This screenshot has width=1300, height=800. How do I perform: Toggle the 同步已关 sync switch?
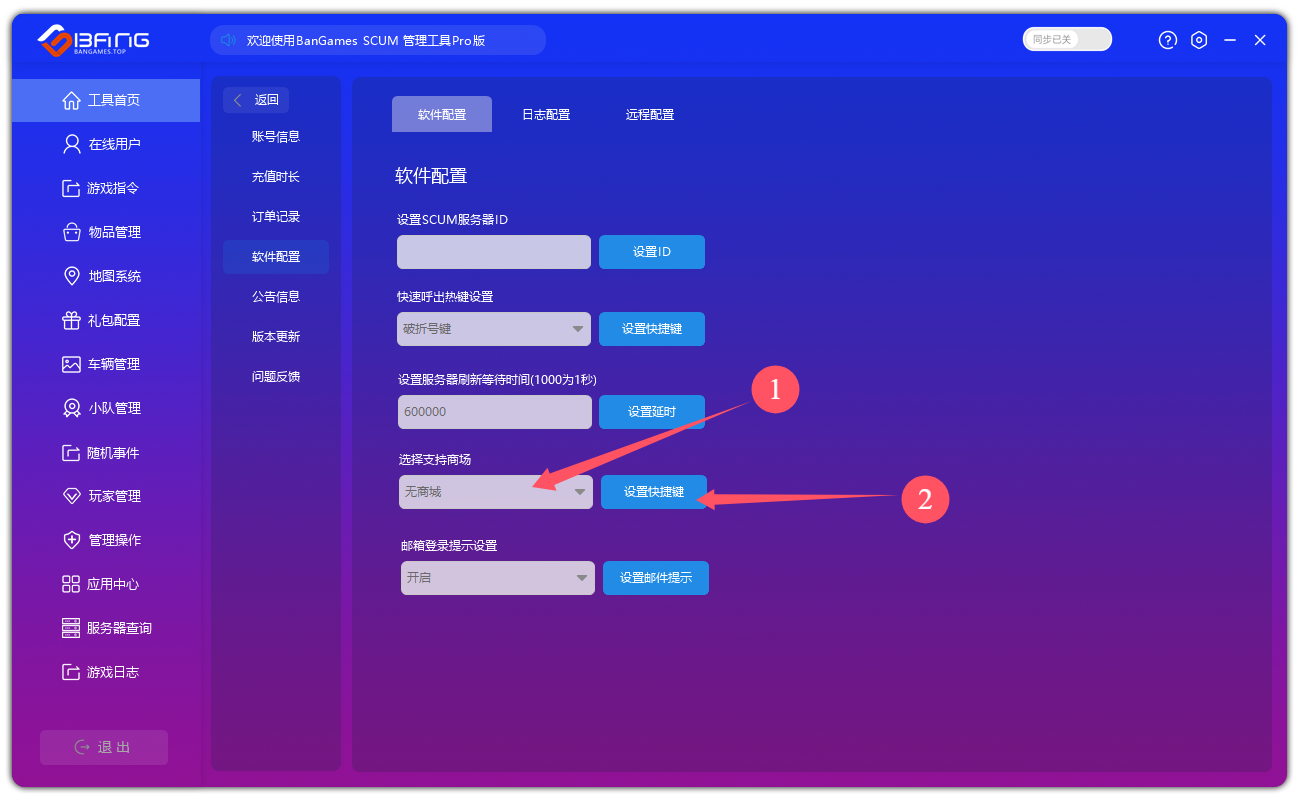coord(1067,39)
